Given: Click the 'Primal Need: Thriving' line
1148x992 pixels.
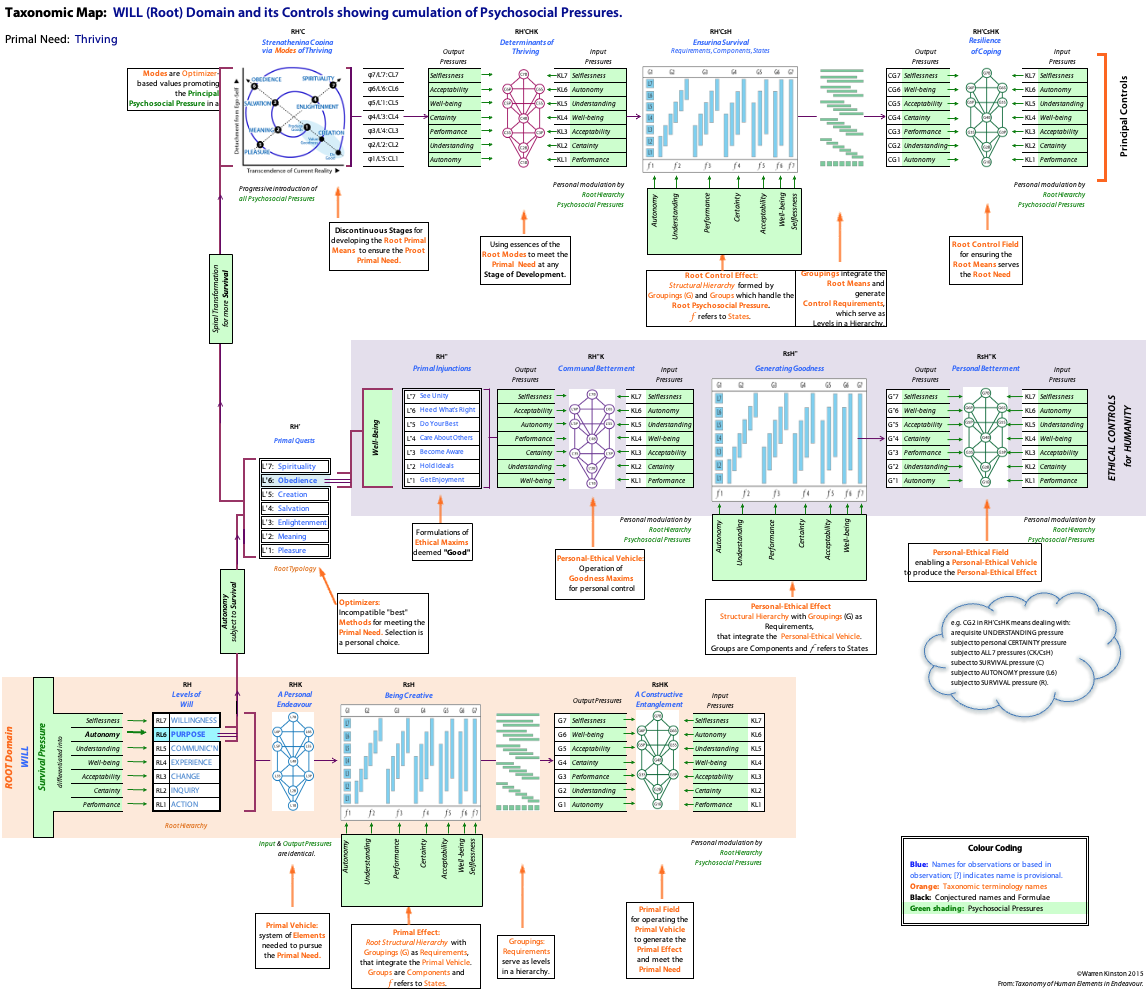Looking at the screenshot, I should coord(62,40).
